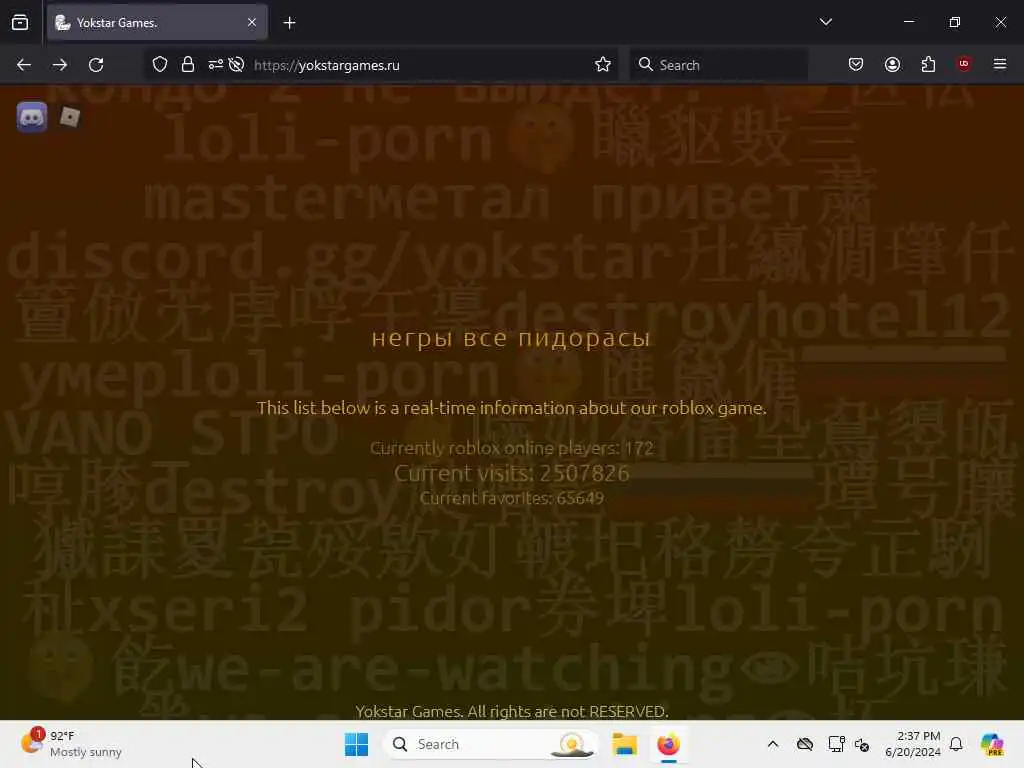Close the Yokstar Games tab
The width and height of the screenshot is (1024, 768).
(252, 23)
